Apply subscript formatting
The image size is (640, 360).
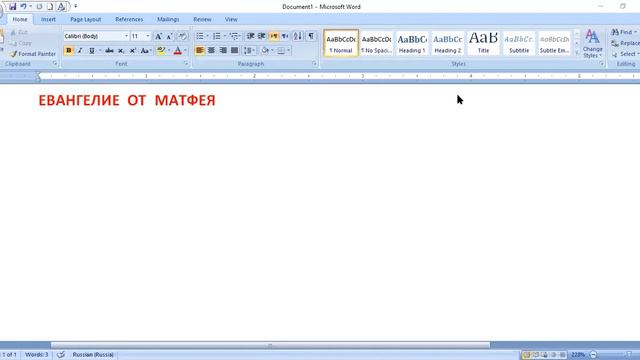point(121,51)
